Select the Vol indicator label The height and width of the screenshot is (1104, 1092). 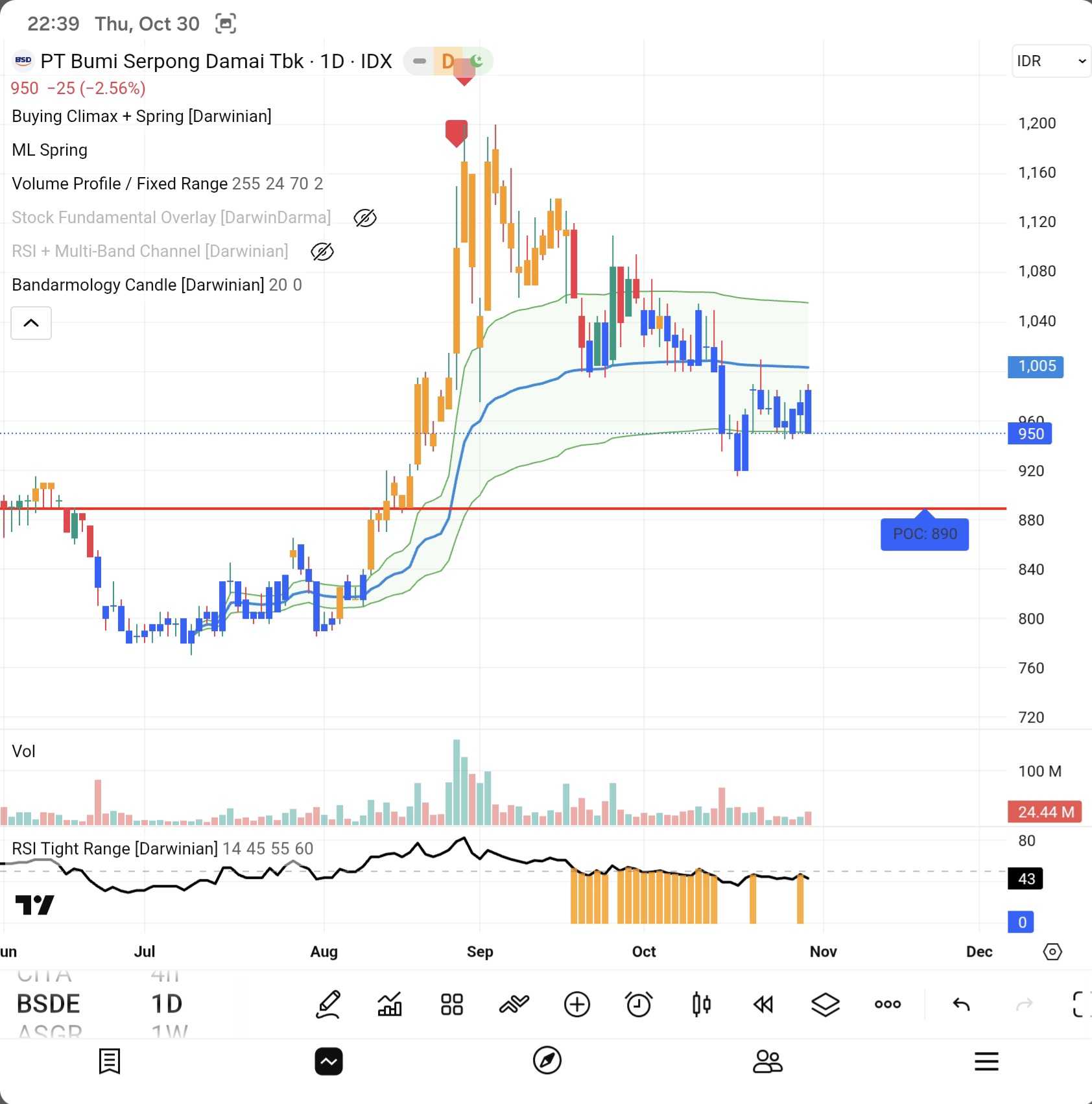(x=23, y=751)
